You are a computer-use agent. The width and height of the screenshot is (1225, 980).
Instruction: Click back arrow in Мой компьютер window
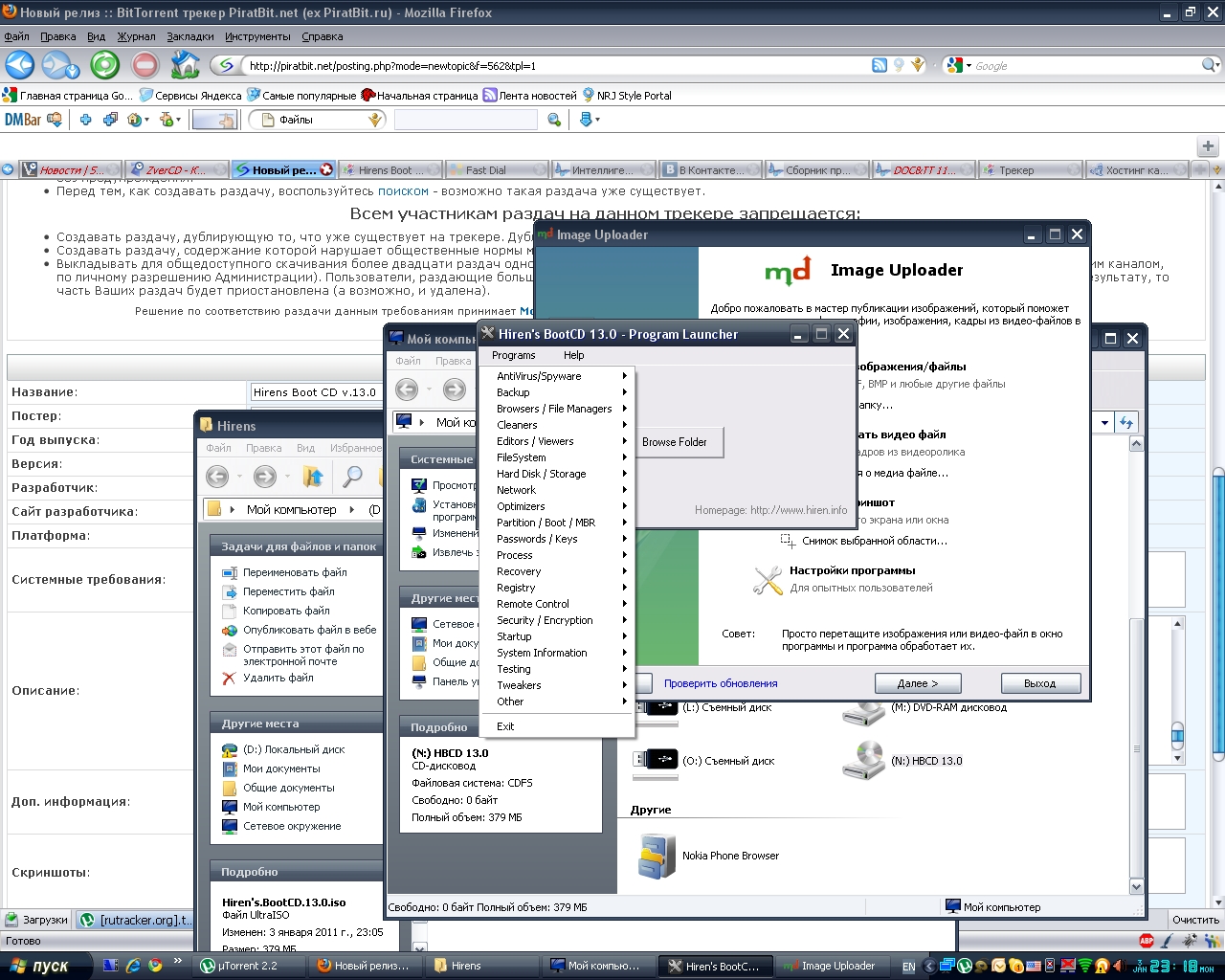(407, 389)
